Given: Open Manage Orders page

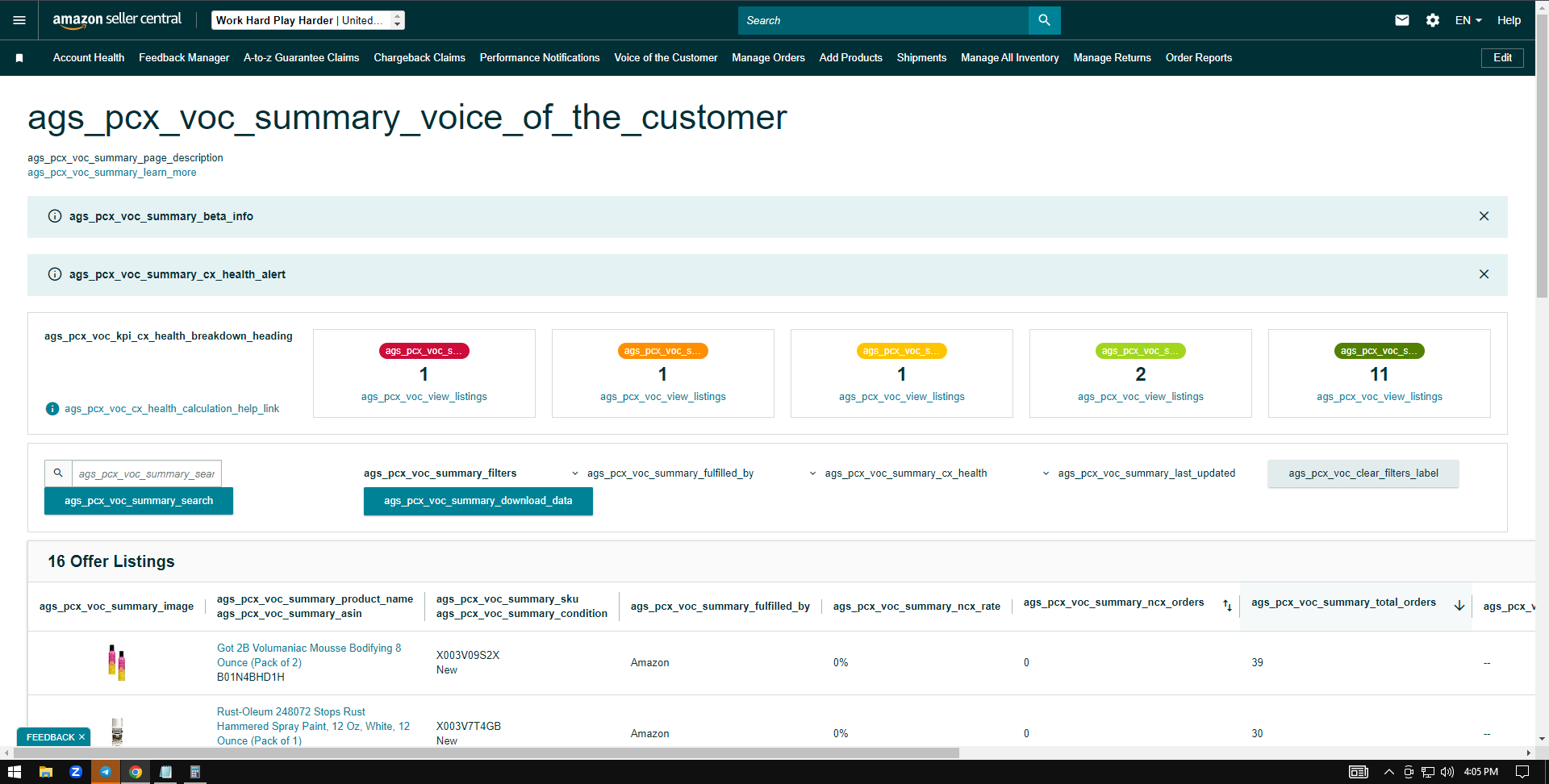Looking at the screenshot, I should click(x=768, y=58).
